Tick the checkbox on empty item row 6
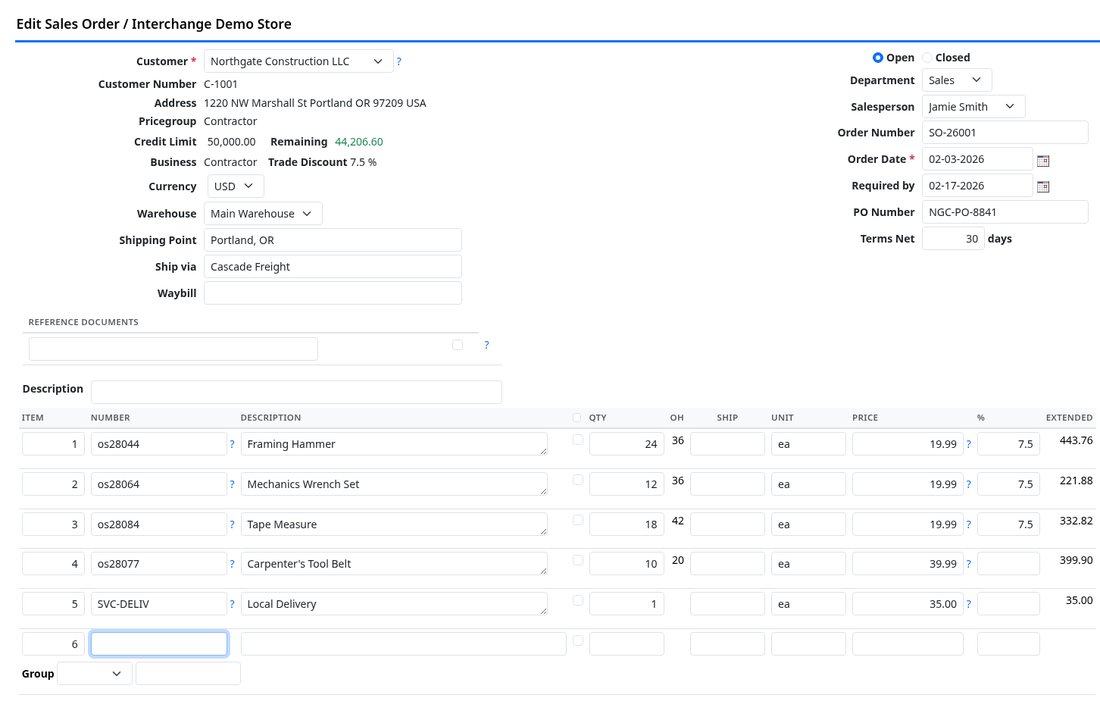 coord(577,640)
